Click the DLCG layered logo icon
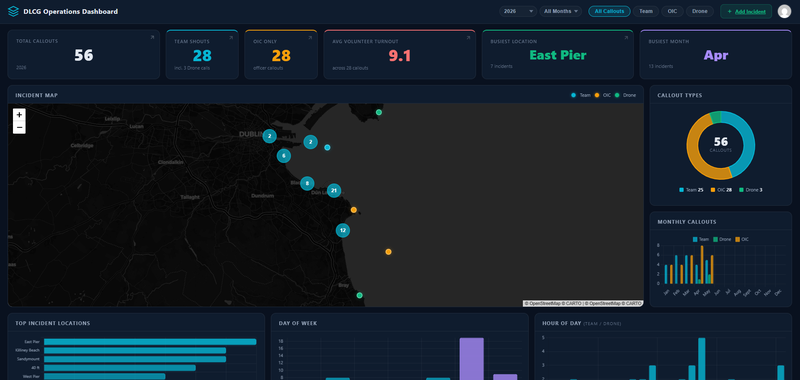Image resolution: width=800 pixels, height=380 pixels. 13,11
